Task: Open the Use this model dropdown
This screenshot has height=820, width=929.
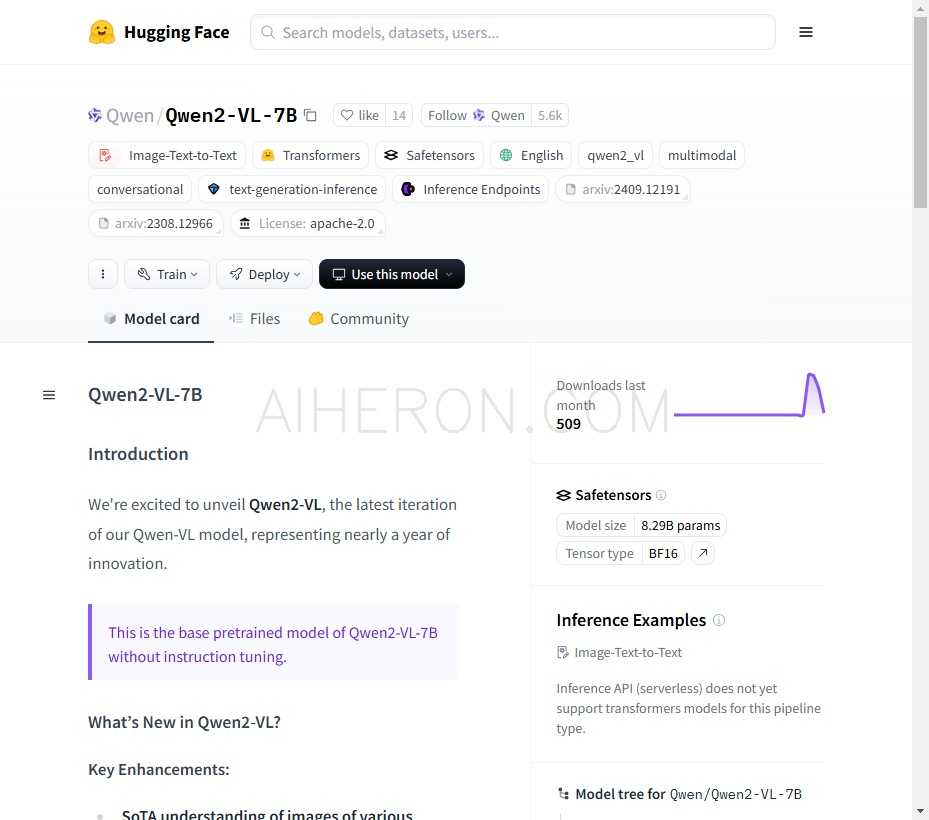Action: click(x=392, y=274)
